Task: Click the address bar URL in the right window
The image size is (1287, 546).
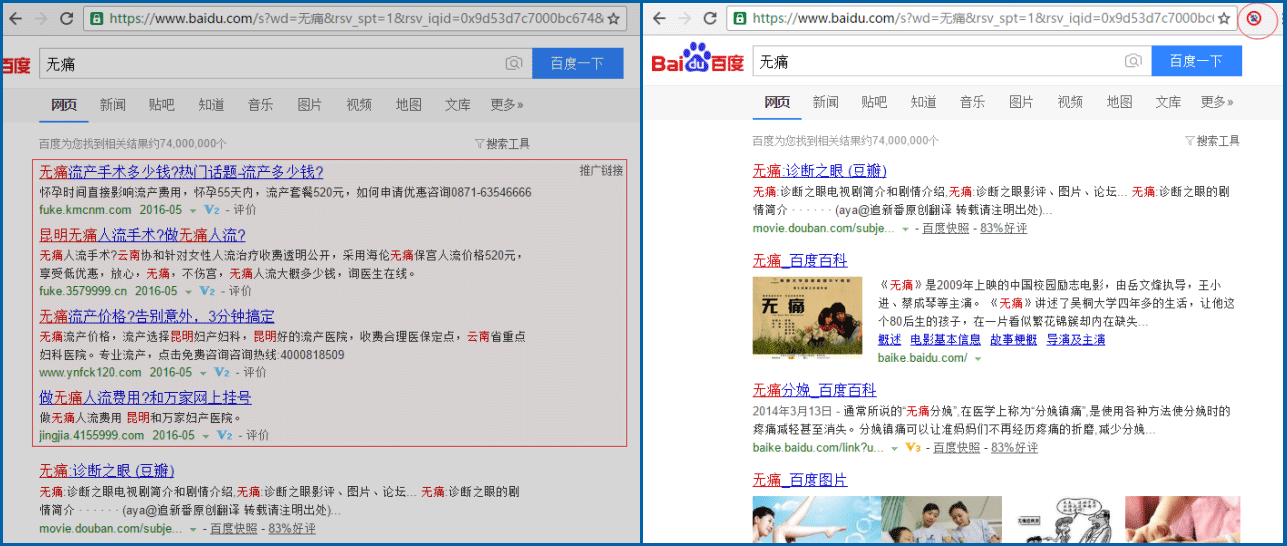Action: click(x=982, y=18)
